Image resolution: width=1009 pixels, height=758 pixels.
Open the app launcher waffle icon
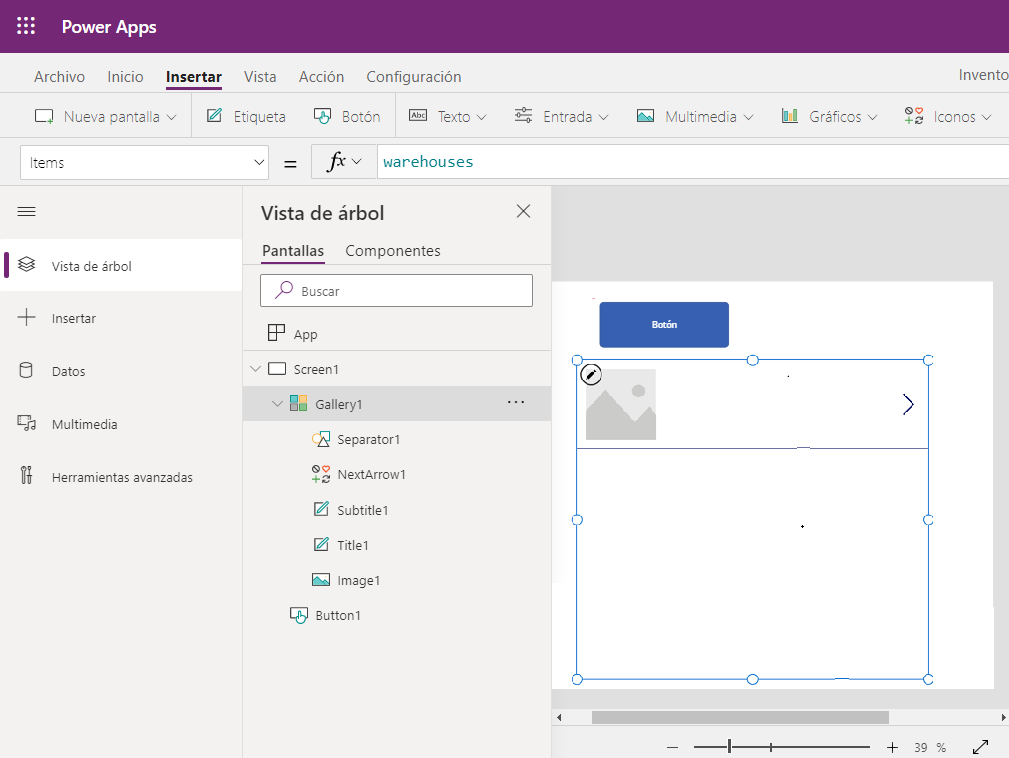pos(26,26)
